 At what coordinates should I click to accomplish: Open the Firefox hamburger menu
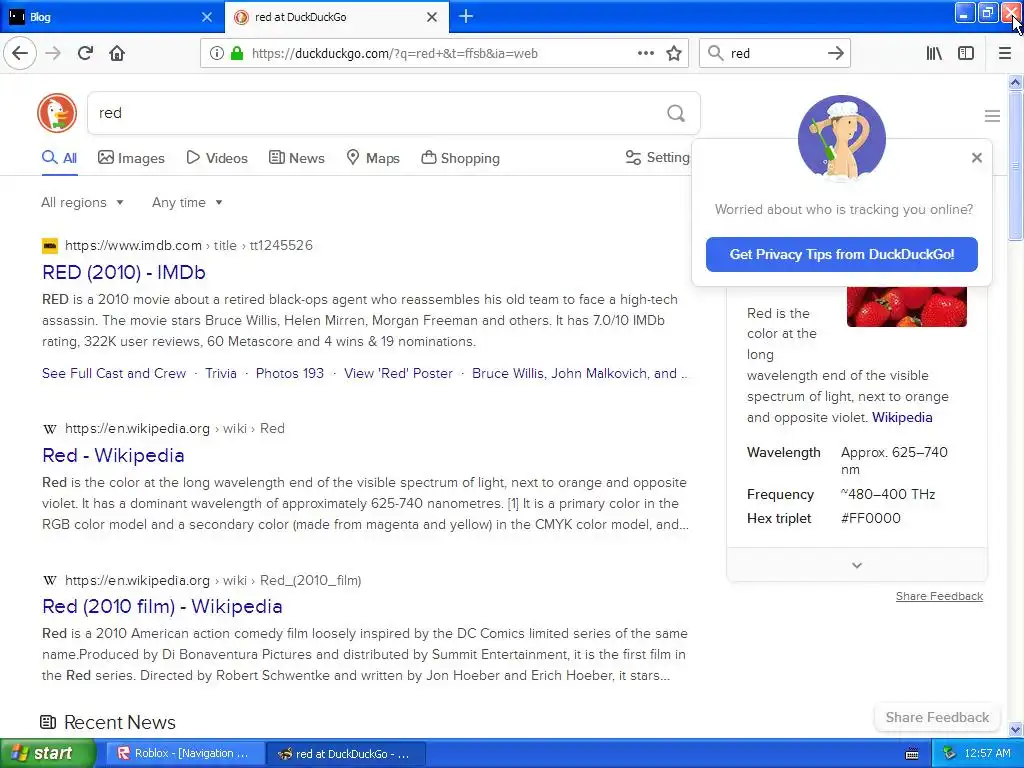pos(1004,53)
